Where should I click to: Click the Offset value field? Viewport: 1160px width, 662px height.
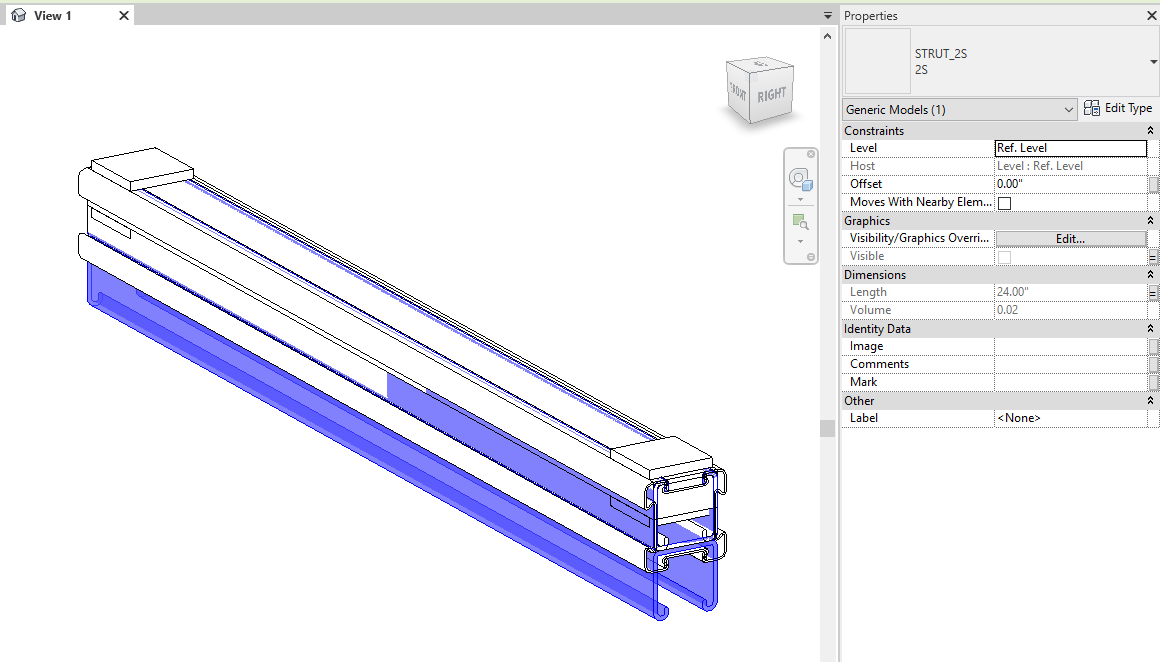click(1070, 184)
